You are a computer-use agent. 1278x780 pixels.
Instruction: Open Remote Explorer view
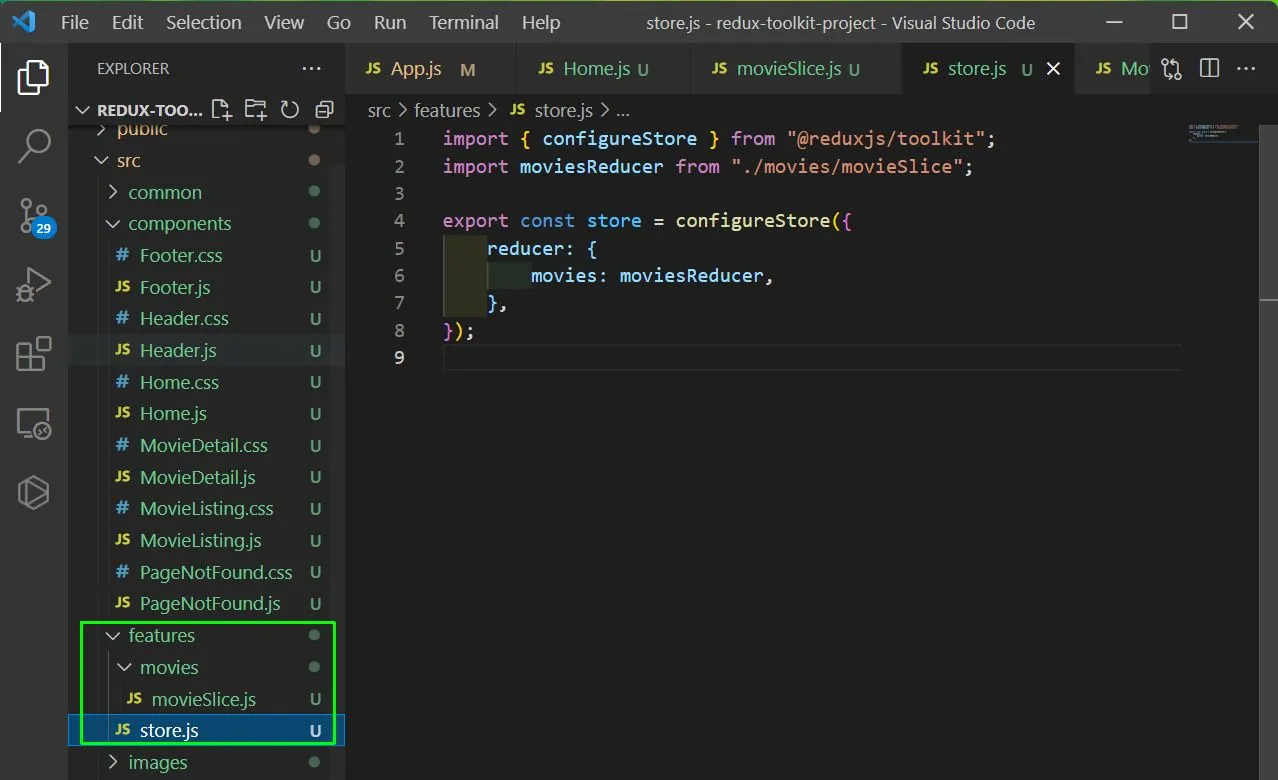click(34, 424)
